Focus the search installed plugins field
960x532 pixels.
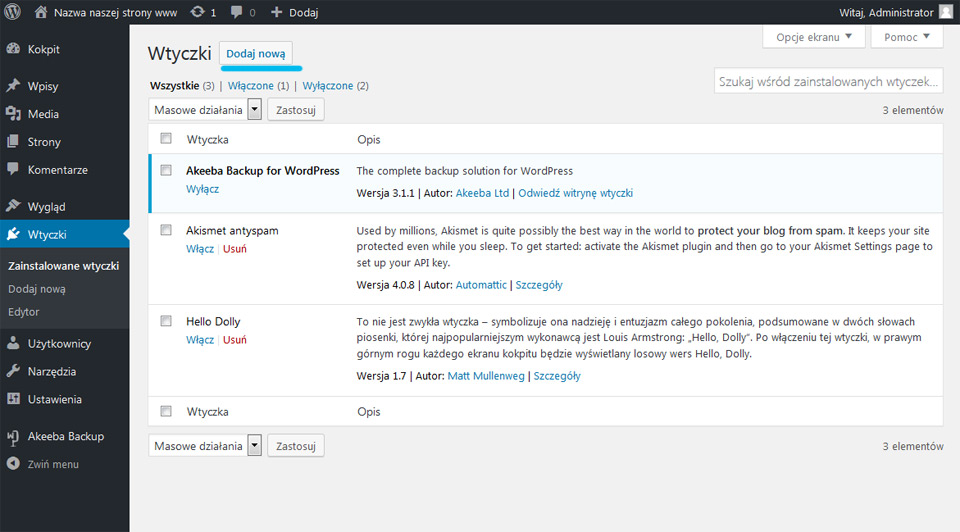(828, 81)
